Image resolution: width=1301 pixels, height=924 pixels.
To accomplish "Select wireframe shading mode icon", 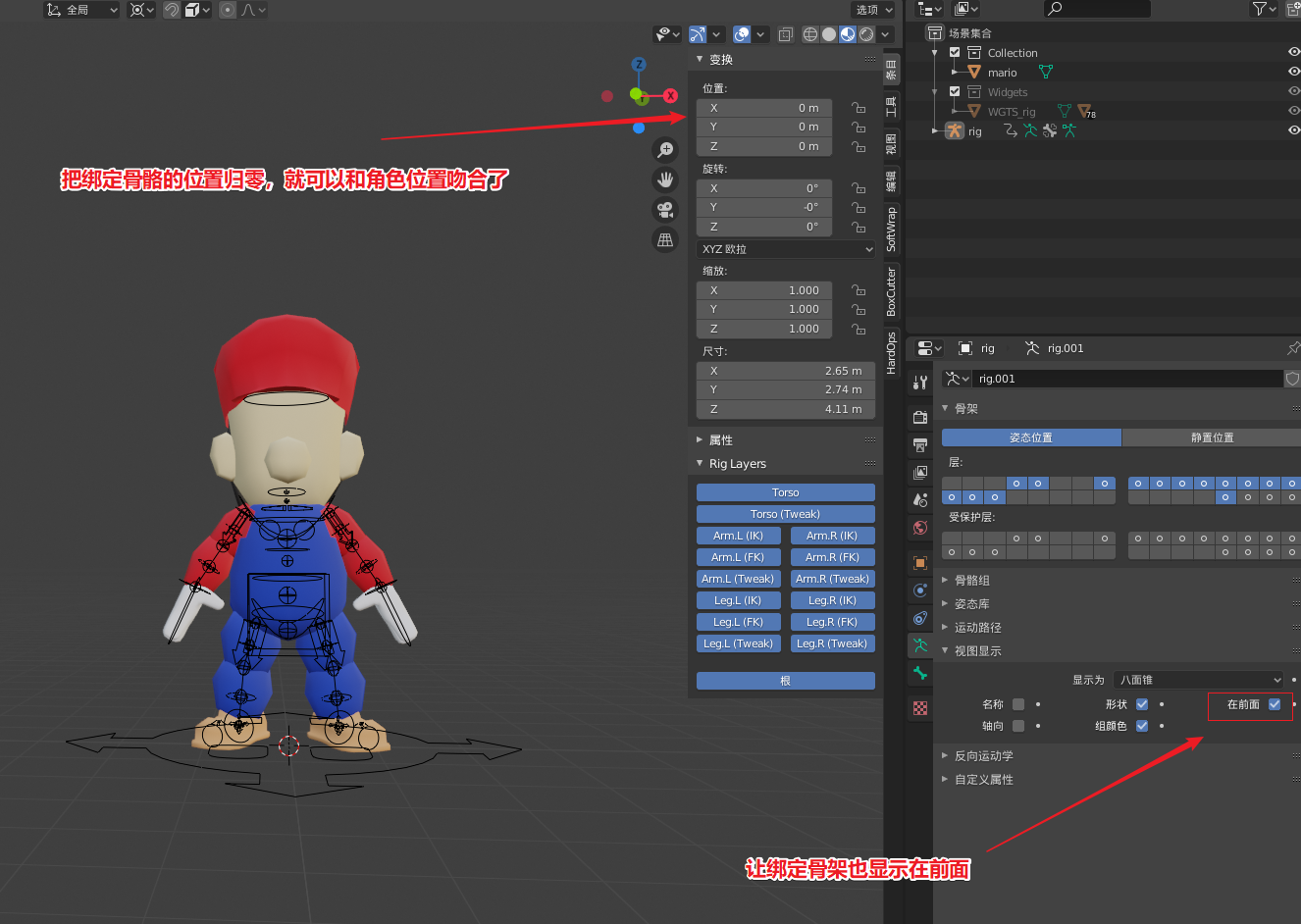I will point(810,34).
